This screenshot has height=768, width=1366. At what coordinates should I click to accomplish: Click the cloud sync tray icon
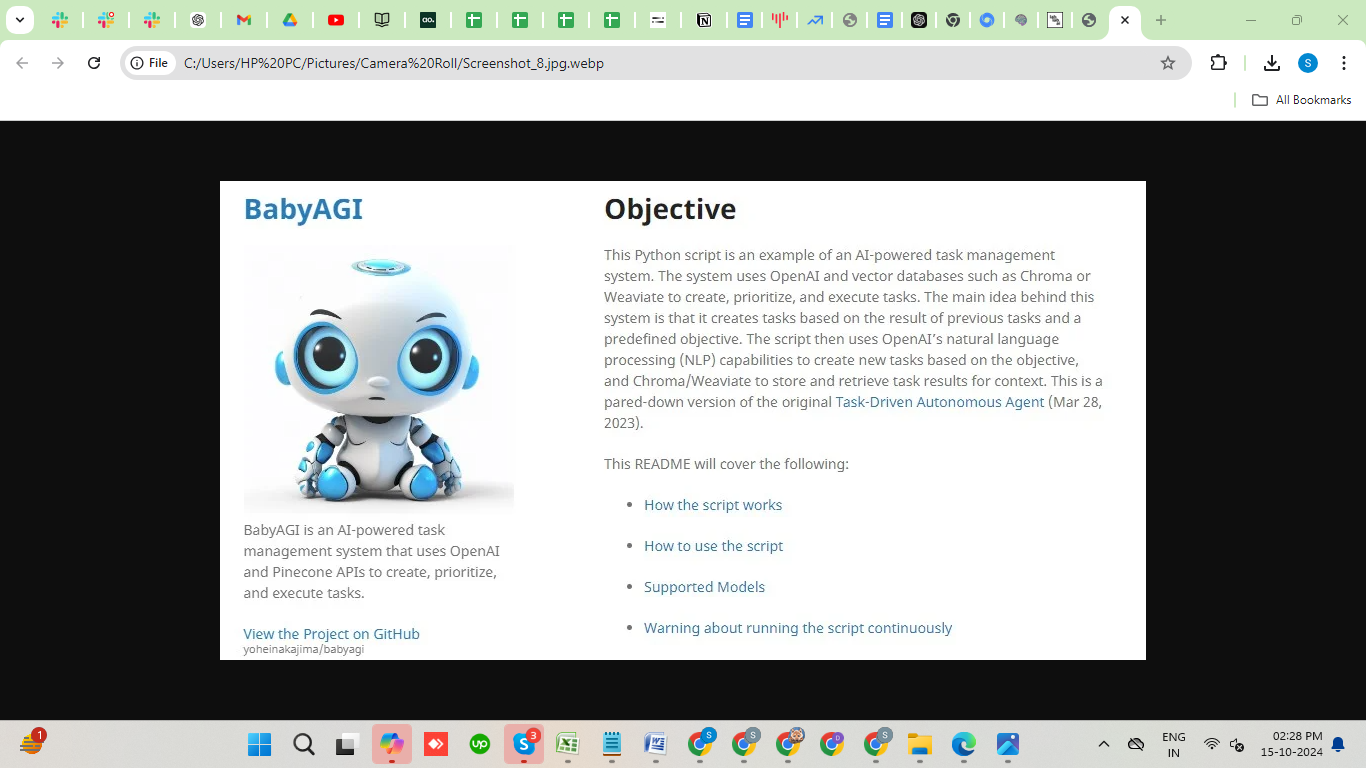1136,744
